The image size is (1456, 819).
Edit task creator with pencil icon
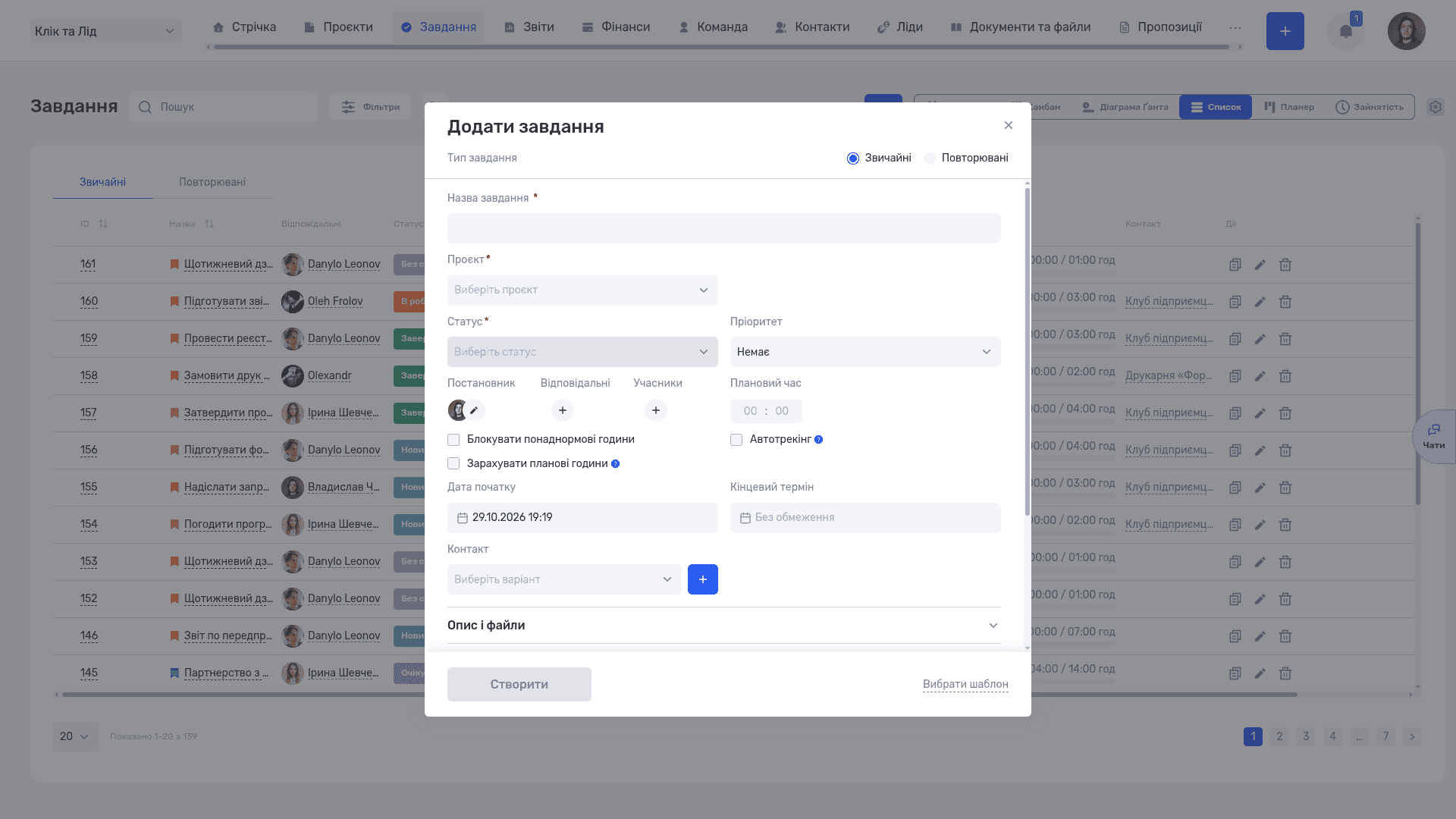point(474,410)
